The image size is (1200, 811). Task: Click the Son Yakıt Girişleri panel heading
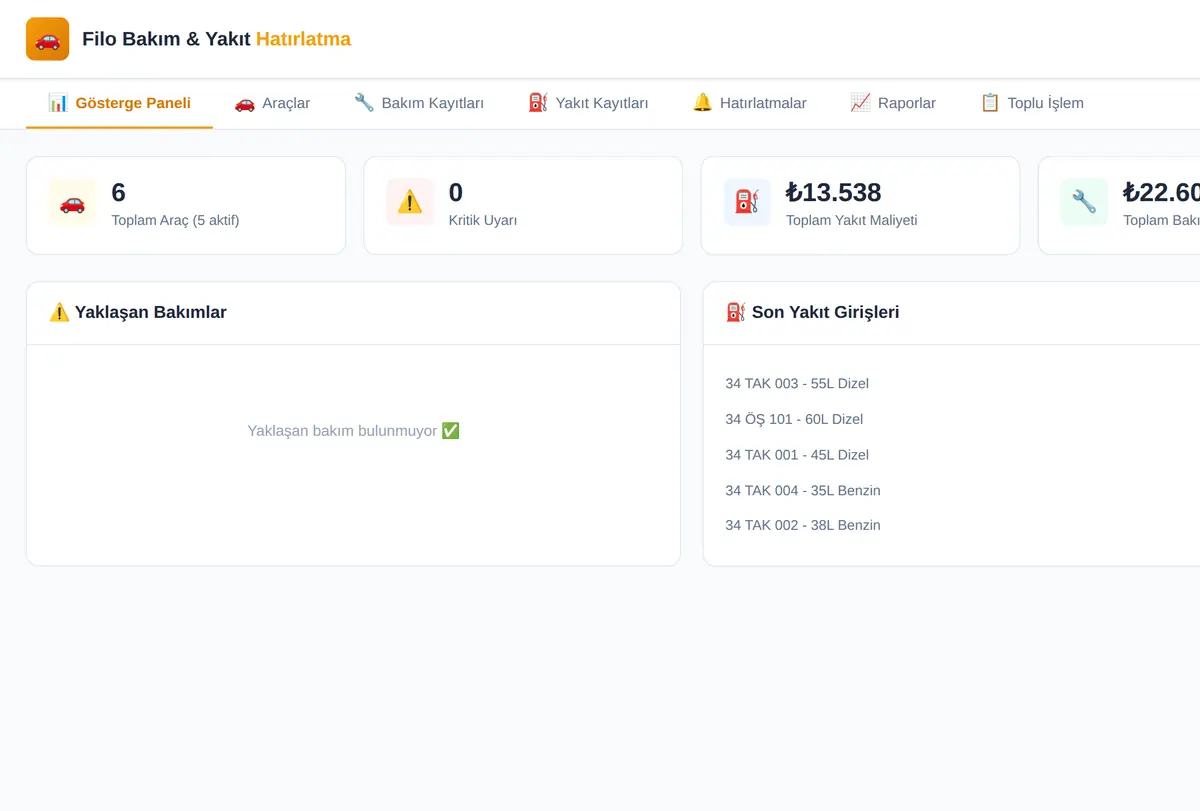(x=813, y=312)
